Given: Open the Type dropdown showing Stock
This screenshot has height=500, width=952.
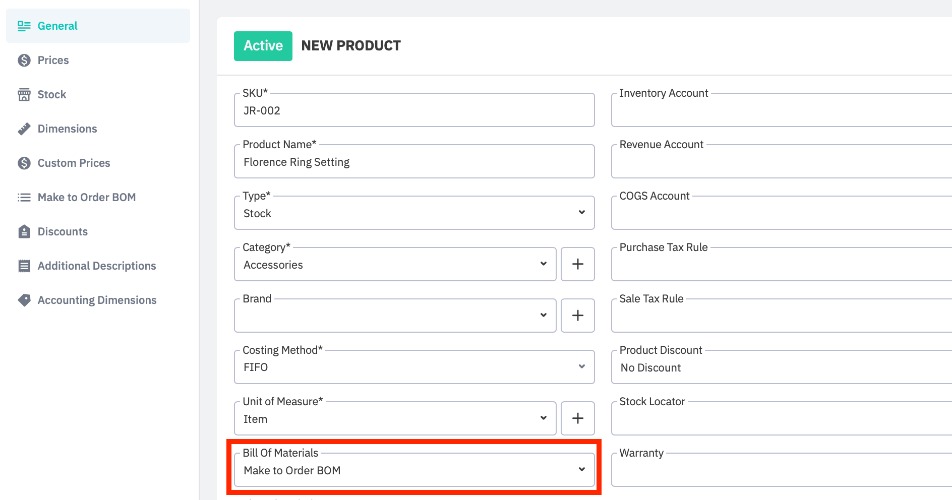Looking at the screenshot, I should pyautogui.click(x=414, y=213).
